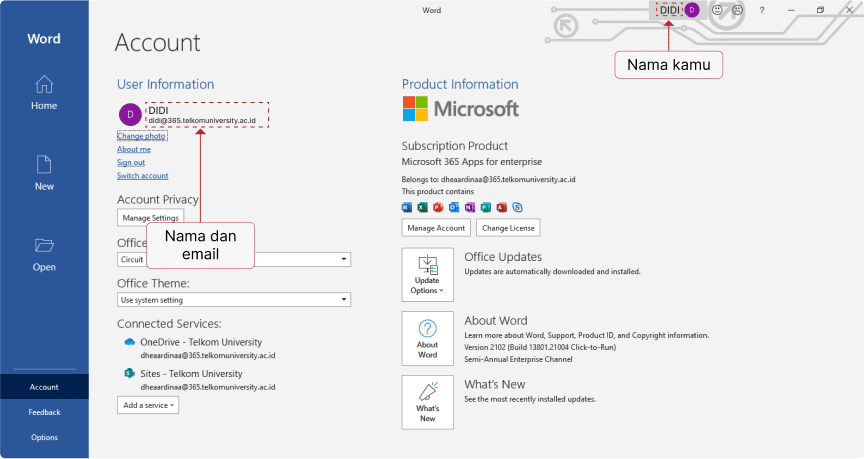Click the Skype app icon in product list
Image resolution: width=865 pixels, height=459 pixels.
(517, 207)
